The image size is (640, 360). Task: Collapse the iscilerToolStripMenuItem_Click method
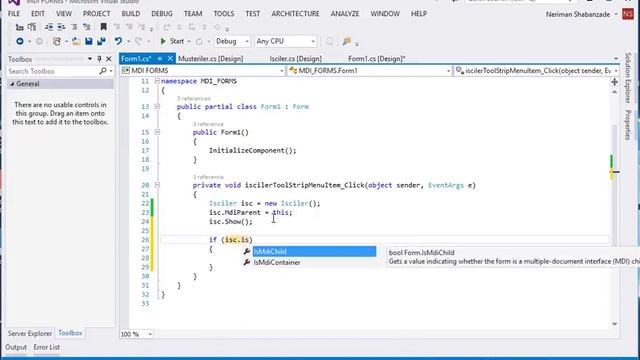point(157,185)
